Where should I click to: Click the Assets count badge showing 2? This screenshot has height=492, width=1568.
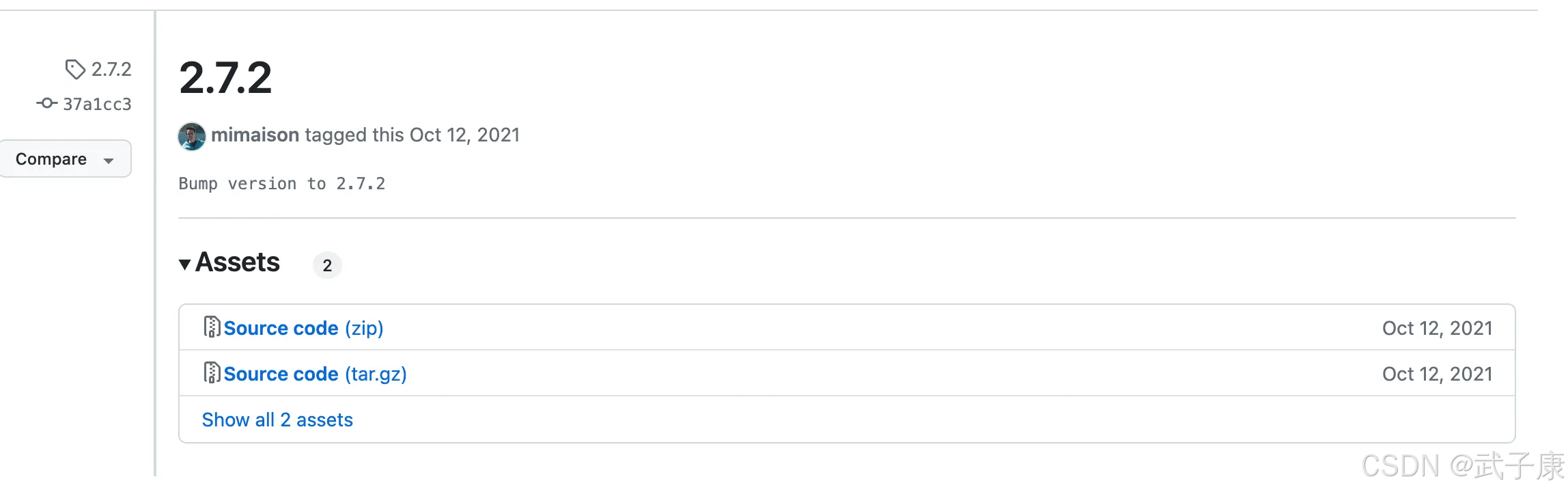[x=327, y=265]
